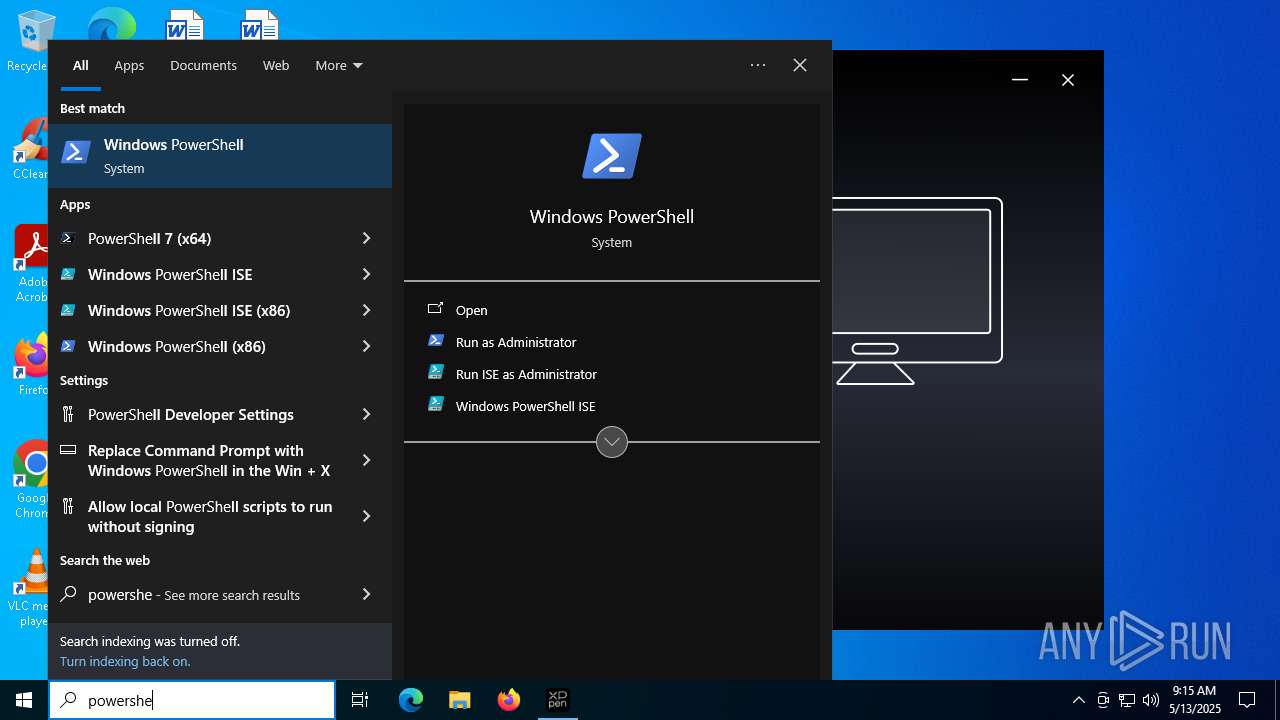Expand the powershe web search arrow
The width and height of the screenshot is (1280, 720).
(x=366, y=594)
